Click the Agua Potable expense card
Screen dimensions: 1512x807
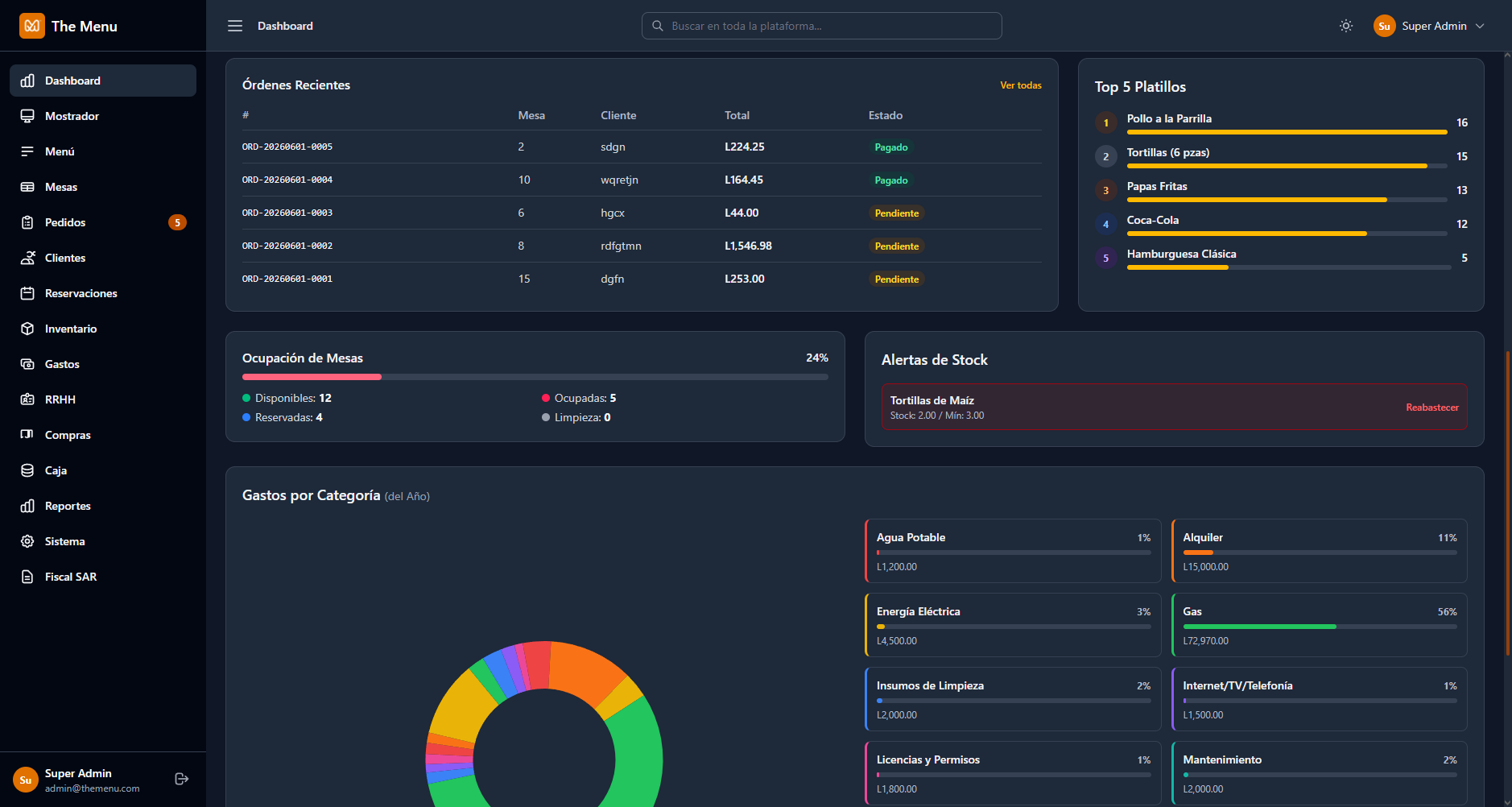1013,551
